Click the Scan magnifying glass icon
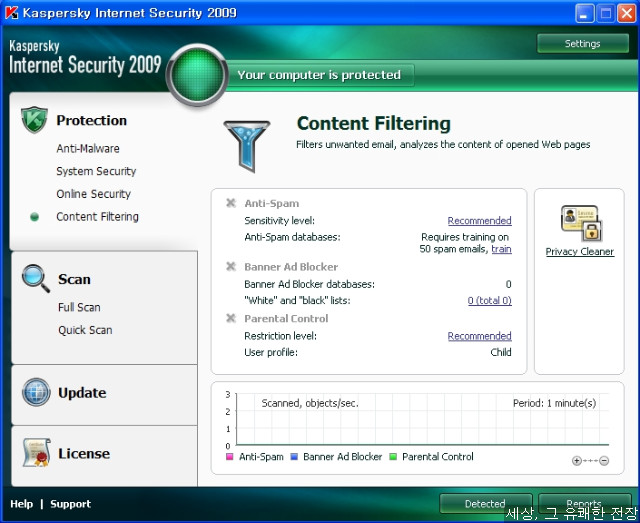This screenshot has width=640, height=523. click(x=36, y=278)
